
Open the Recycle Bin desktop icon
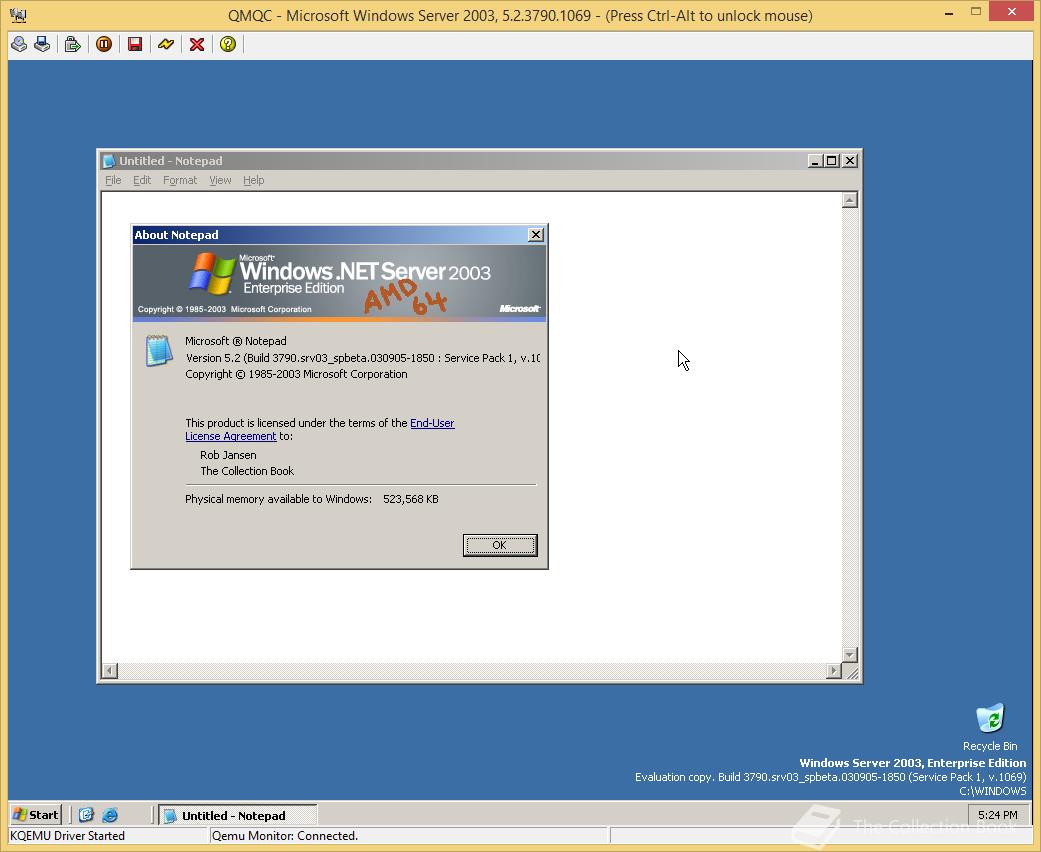click(x=990, y=727)
